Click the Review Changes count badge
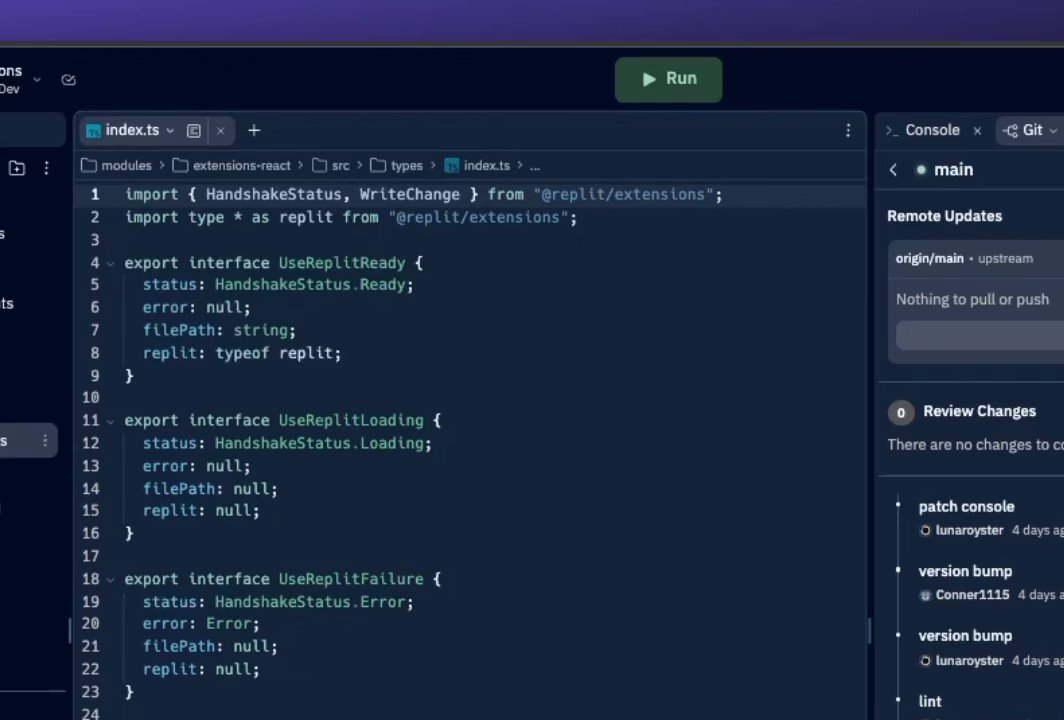 point(900,412)
